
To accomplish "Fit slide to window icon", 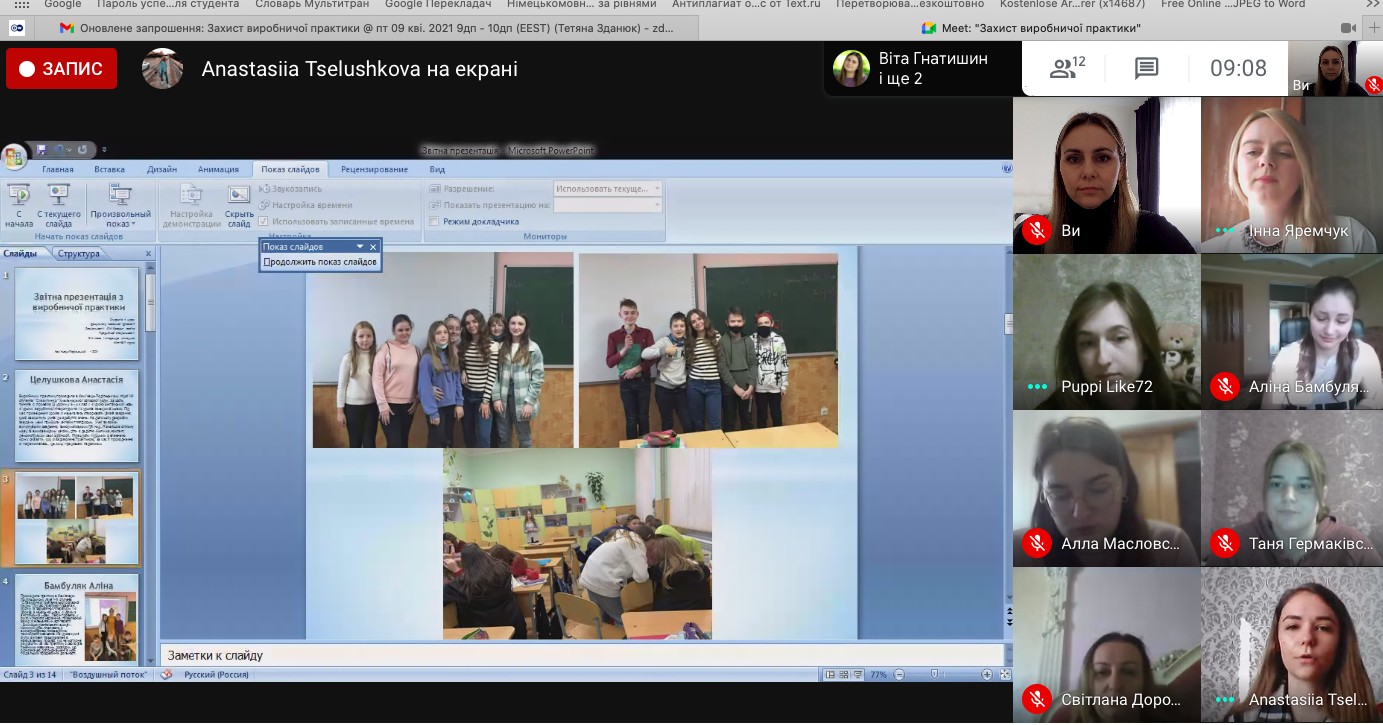I will tap(1005, 675).
